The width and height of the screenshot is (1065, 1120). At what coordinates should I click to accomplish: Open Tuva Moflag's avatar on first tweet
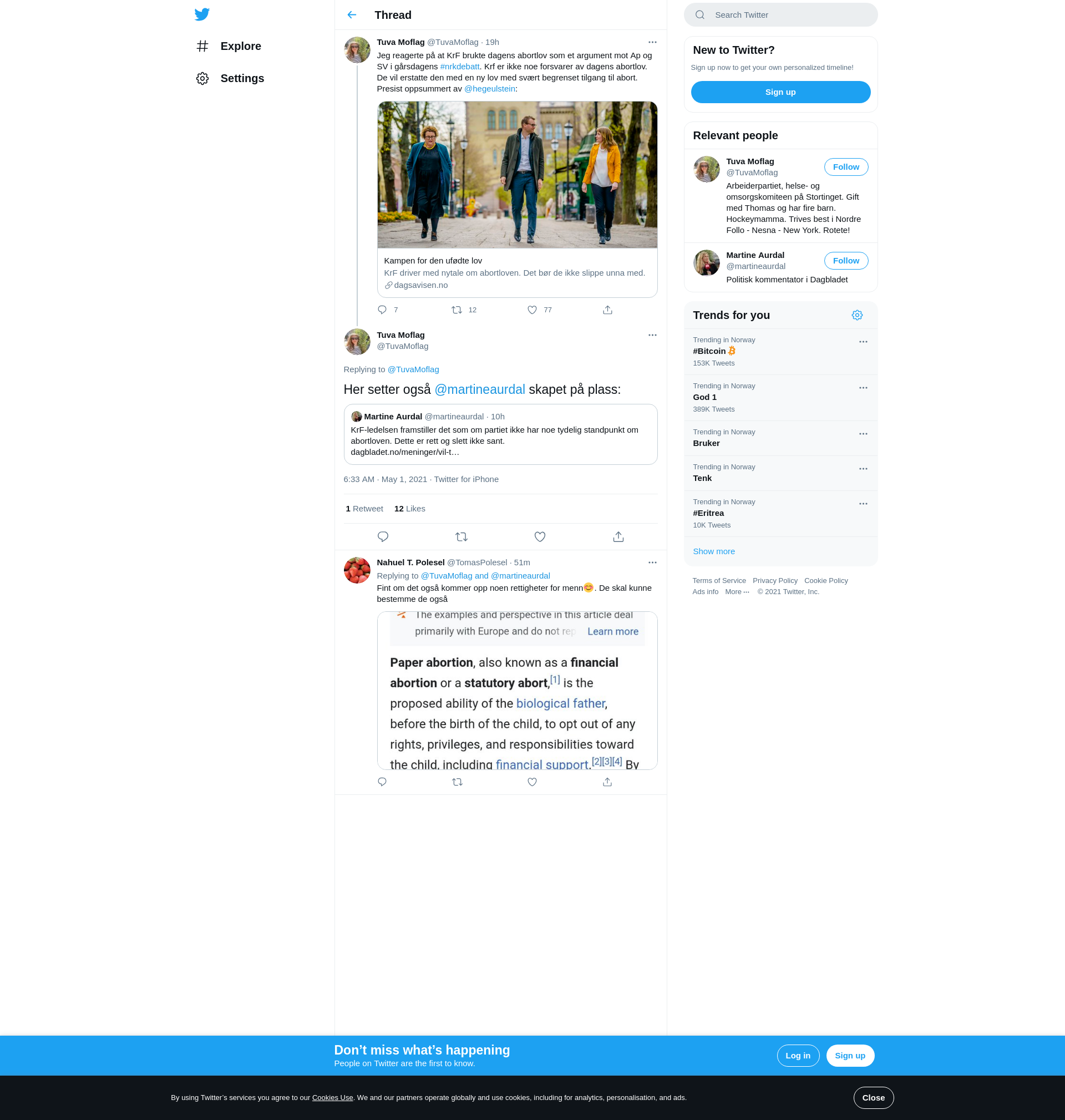click(357, 50)
